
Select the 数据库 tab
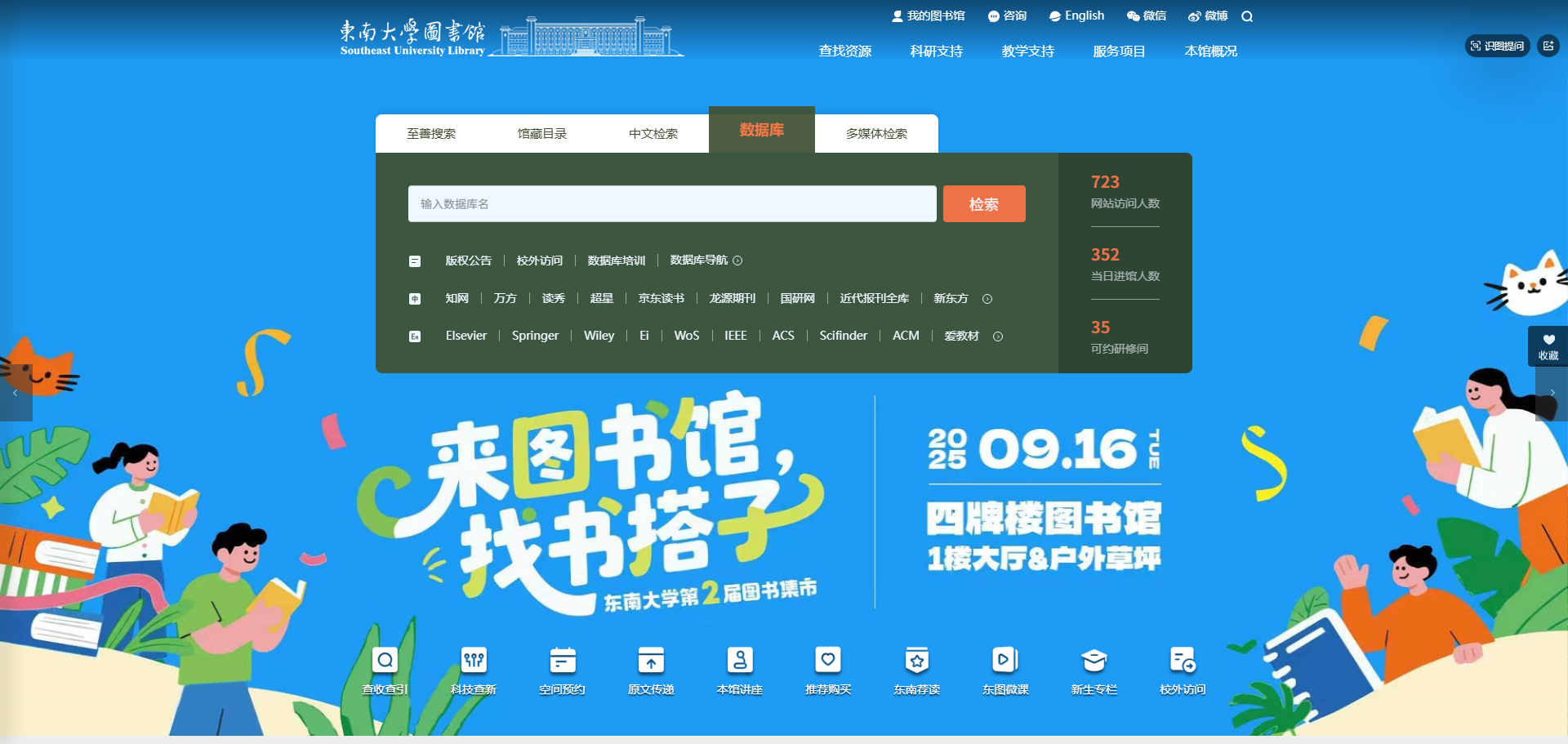(x=762, y=130)
